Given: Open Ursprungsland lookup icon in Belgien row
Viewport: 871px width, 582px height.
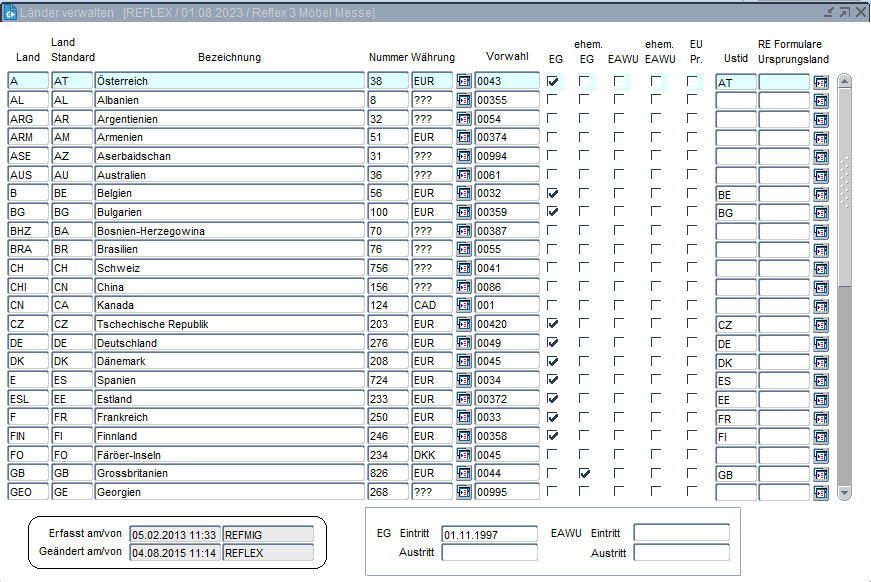Looking at the screenshot, I should tap(821, 194).
